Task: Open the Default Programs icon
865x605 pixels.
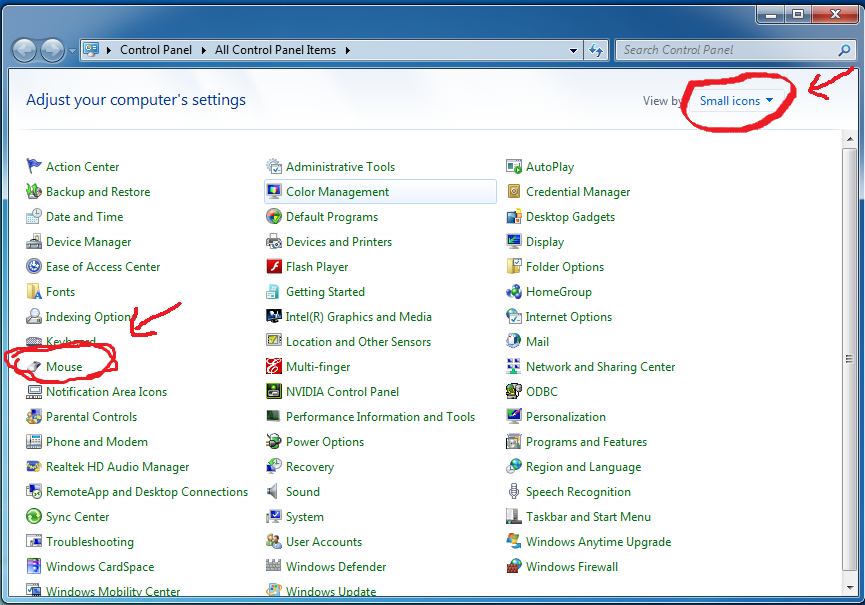Action: [274, 216]
